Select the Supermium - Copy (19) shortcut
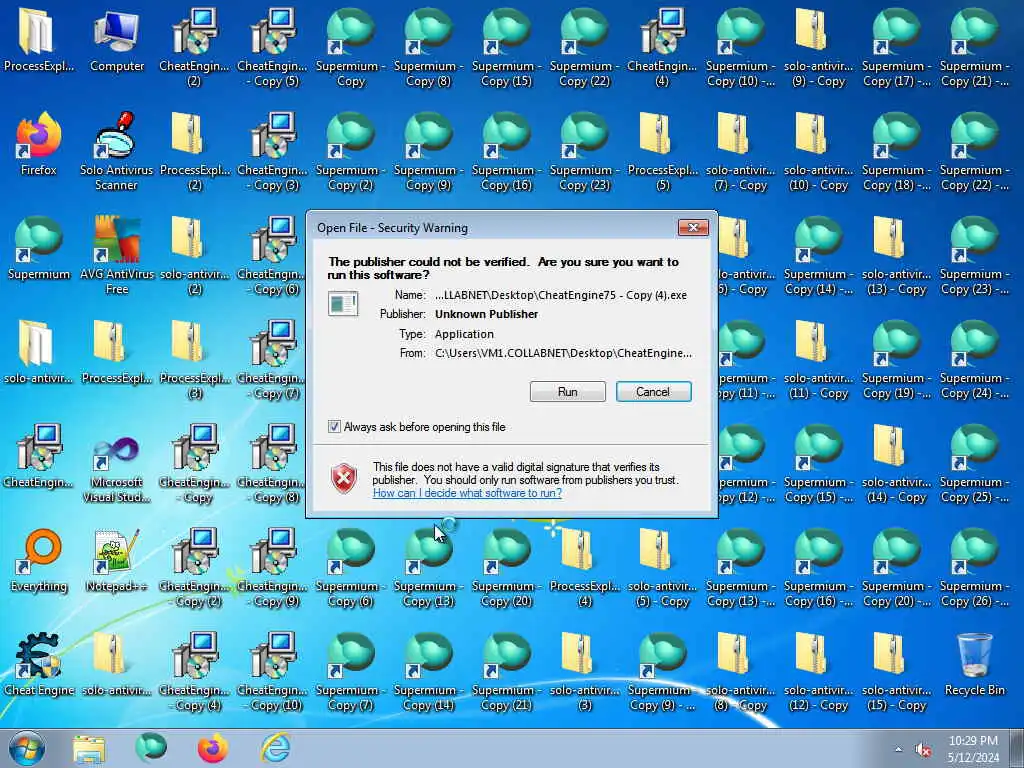Image resolution: width=1024 pixels, height=768 pixels. (896, 360)
